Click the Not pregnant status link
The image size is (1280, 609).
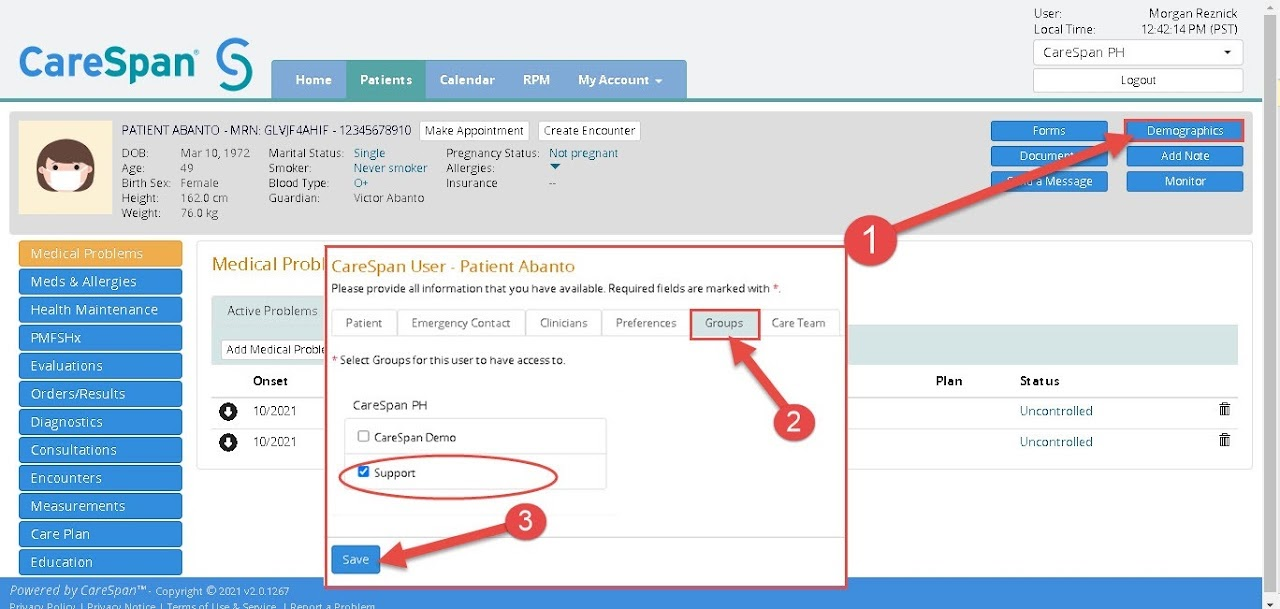coord(583,153)
